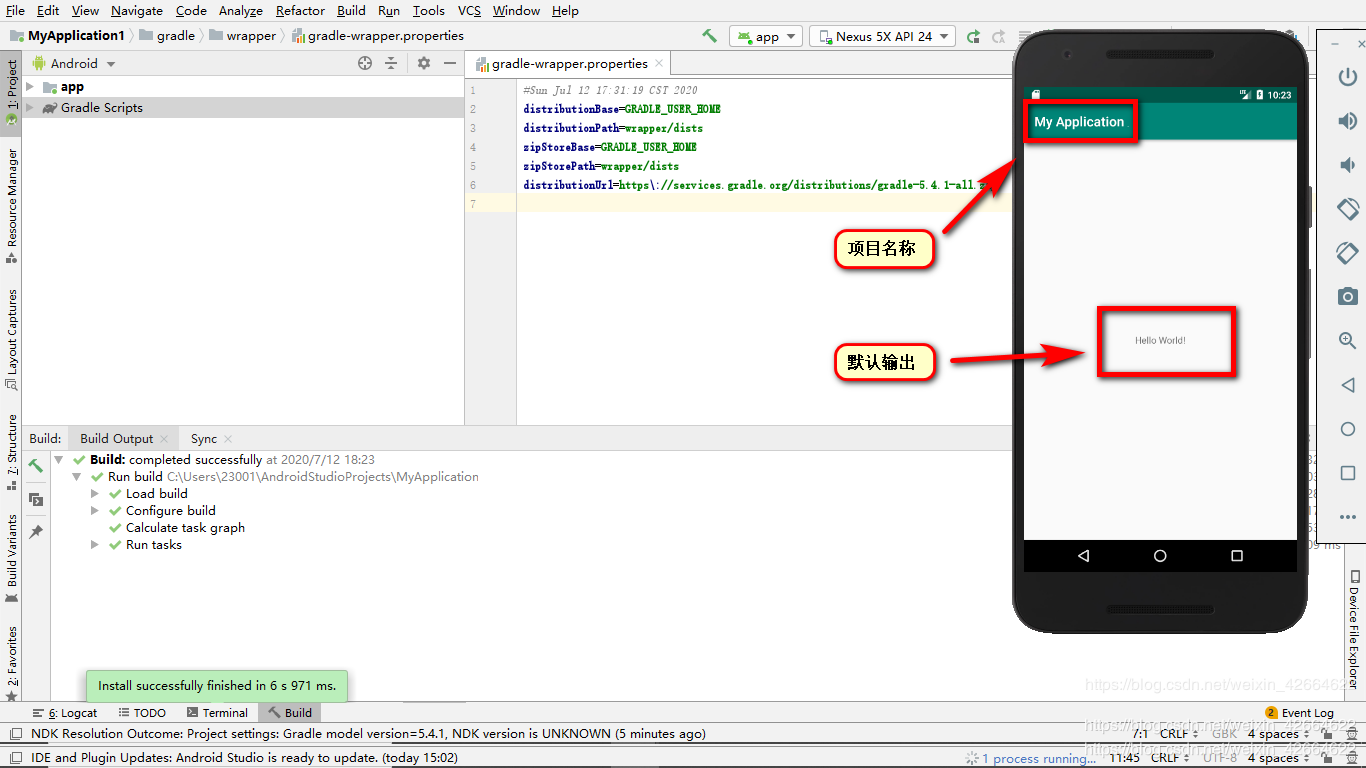Click emulator rotate left icon
Screen dimensions: 1366x768
1348,208
